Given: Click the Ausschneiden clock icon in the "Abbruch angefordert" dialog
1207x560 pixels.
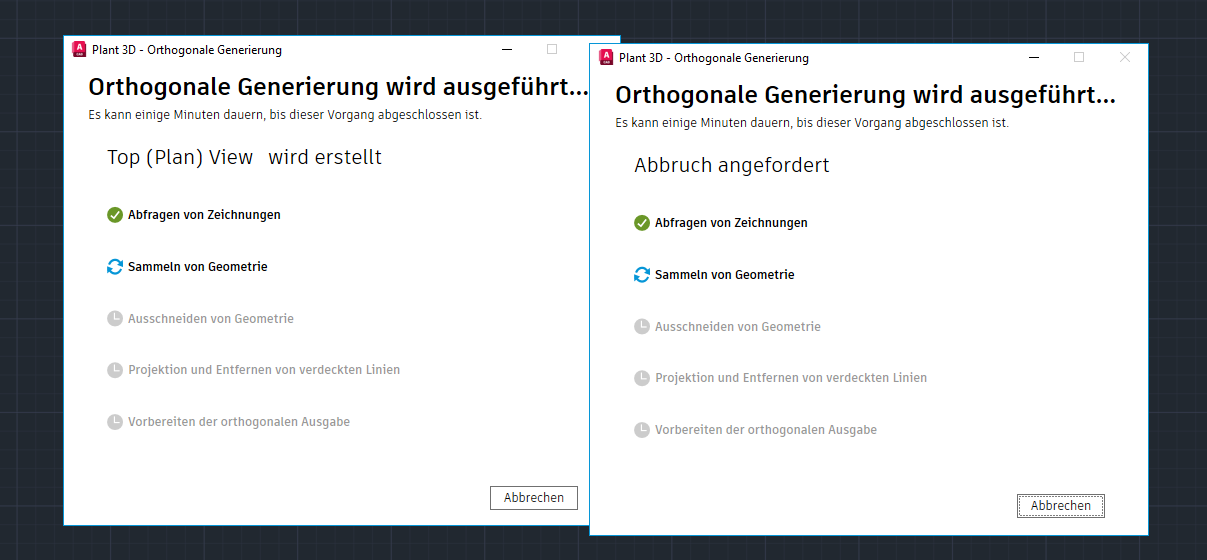Looking at the screenshot, I should tap(642, 327).
